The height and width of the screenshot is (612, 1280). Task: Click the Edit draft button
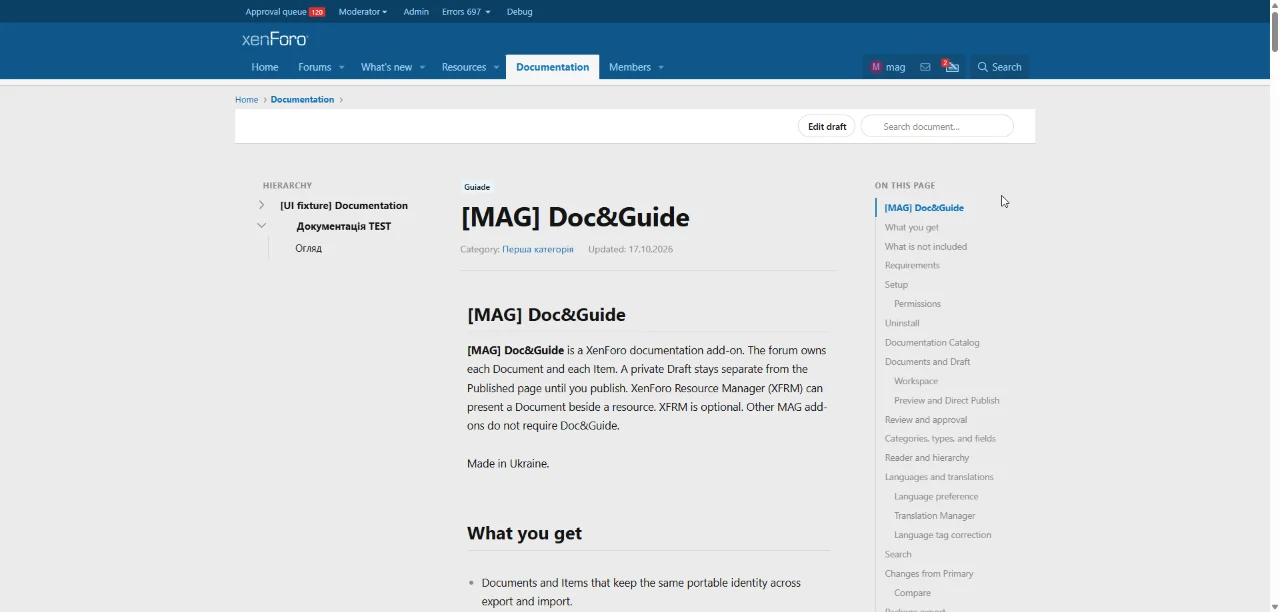[827, 127]
